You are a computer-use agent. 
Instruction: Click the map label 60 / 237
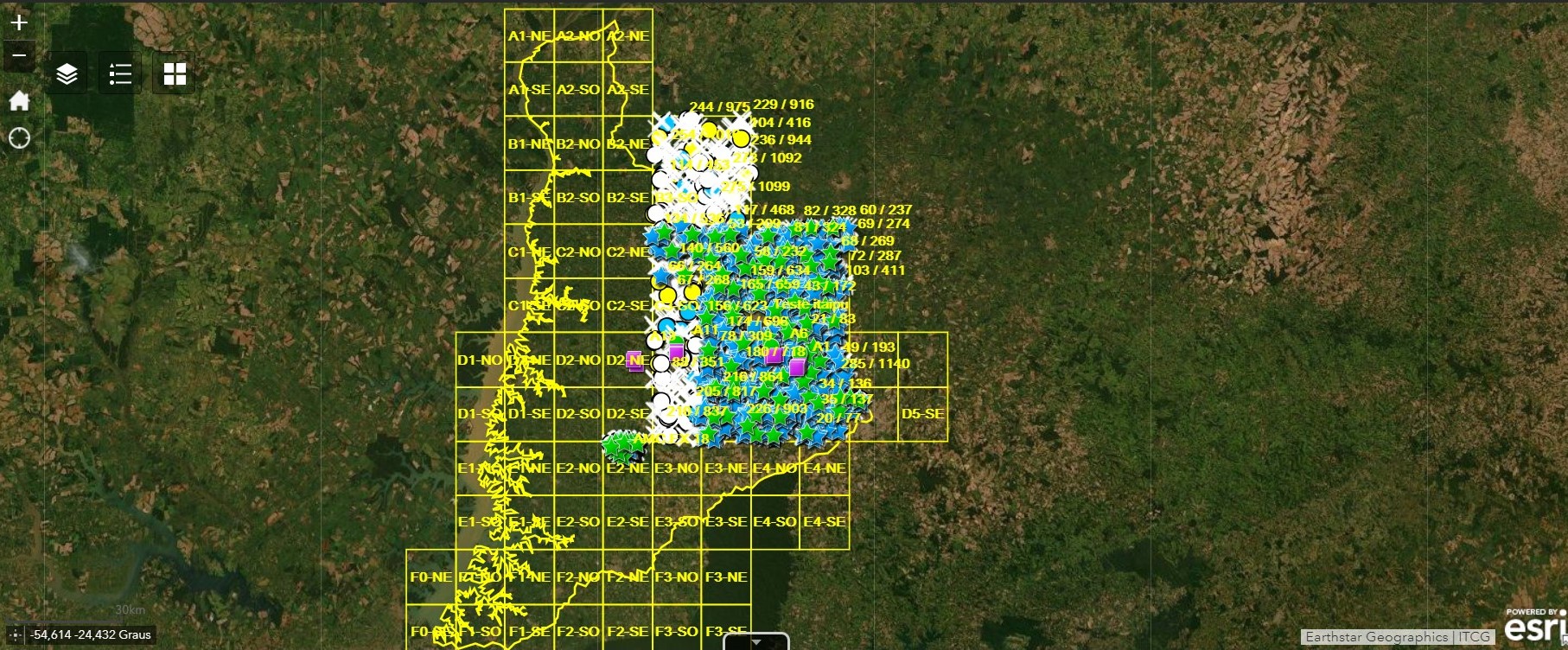tap(886, 209)
